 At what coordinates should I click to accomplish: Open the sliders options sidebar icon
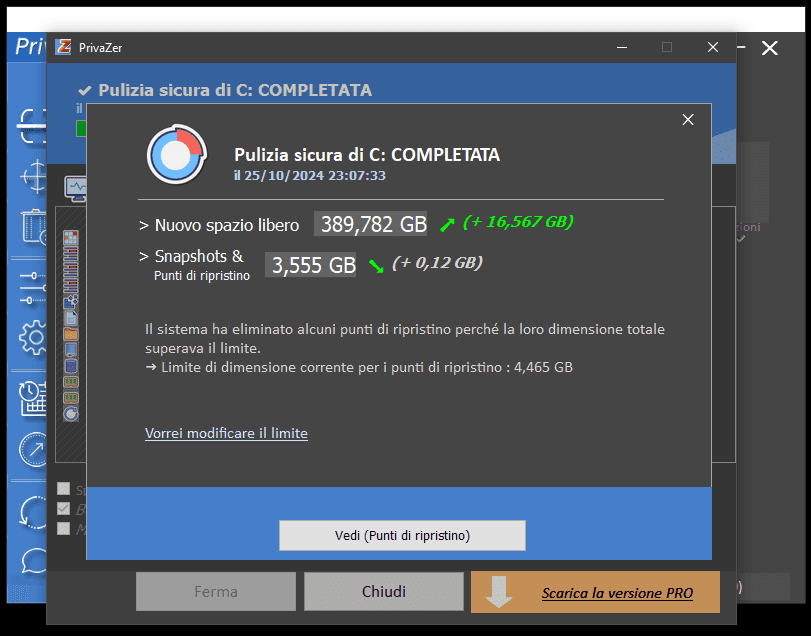coord(33,287)
